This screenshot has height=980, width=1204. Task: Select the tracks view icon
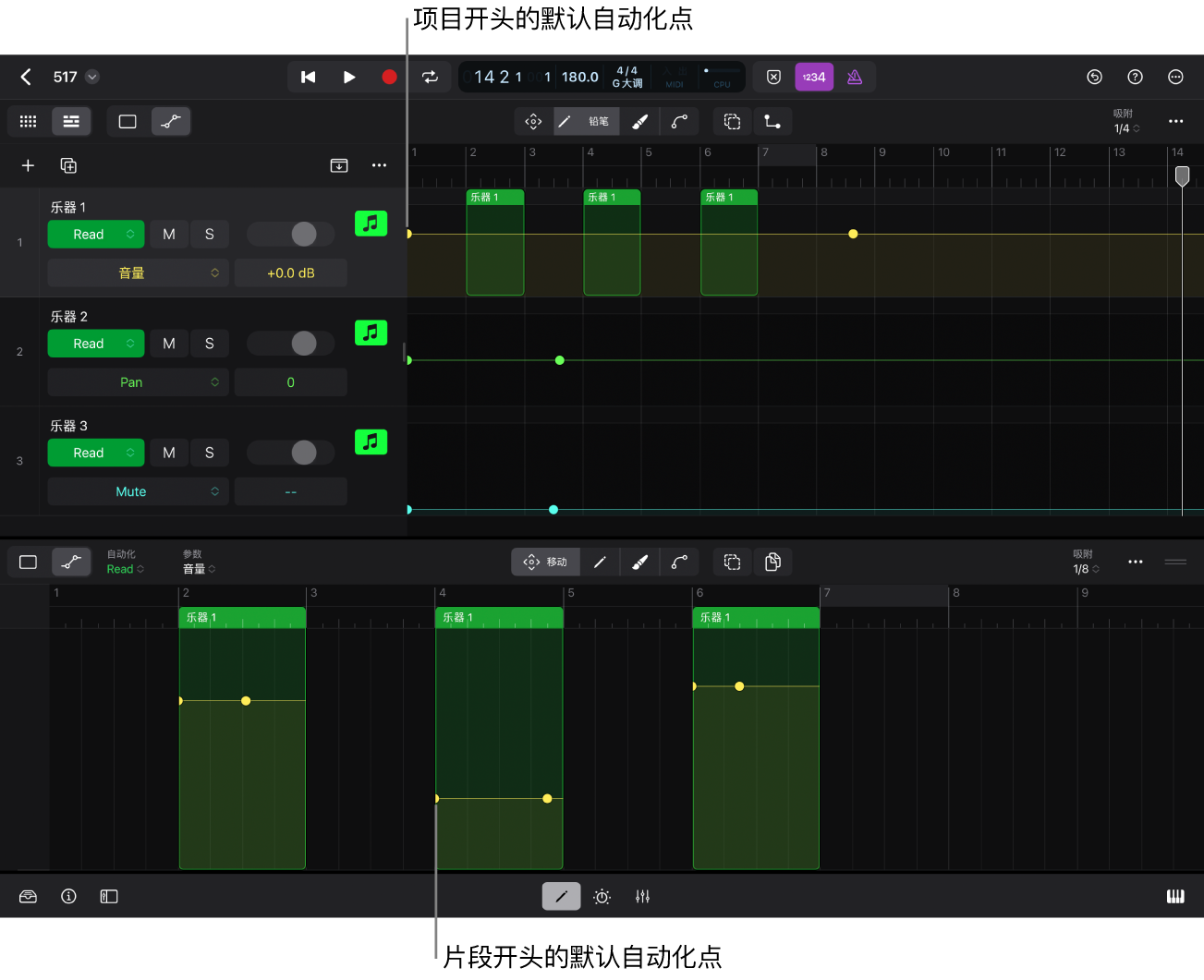click(71, 121)
